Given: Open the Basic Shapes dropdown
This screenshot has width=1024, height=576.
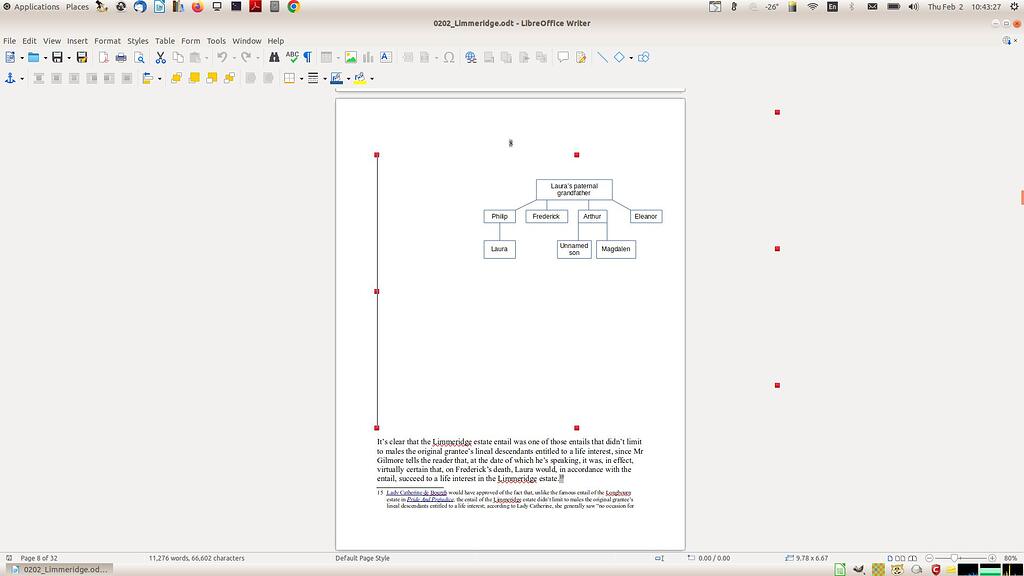Looking at the screenshot, I should [630, 57].
